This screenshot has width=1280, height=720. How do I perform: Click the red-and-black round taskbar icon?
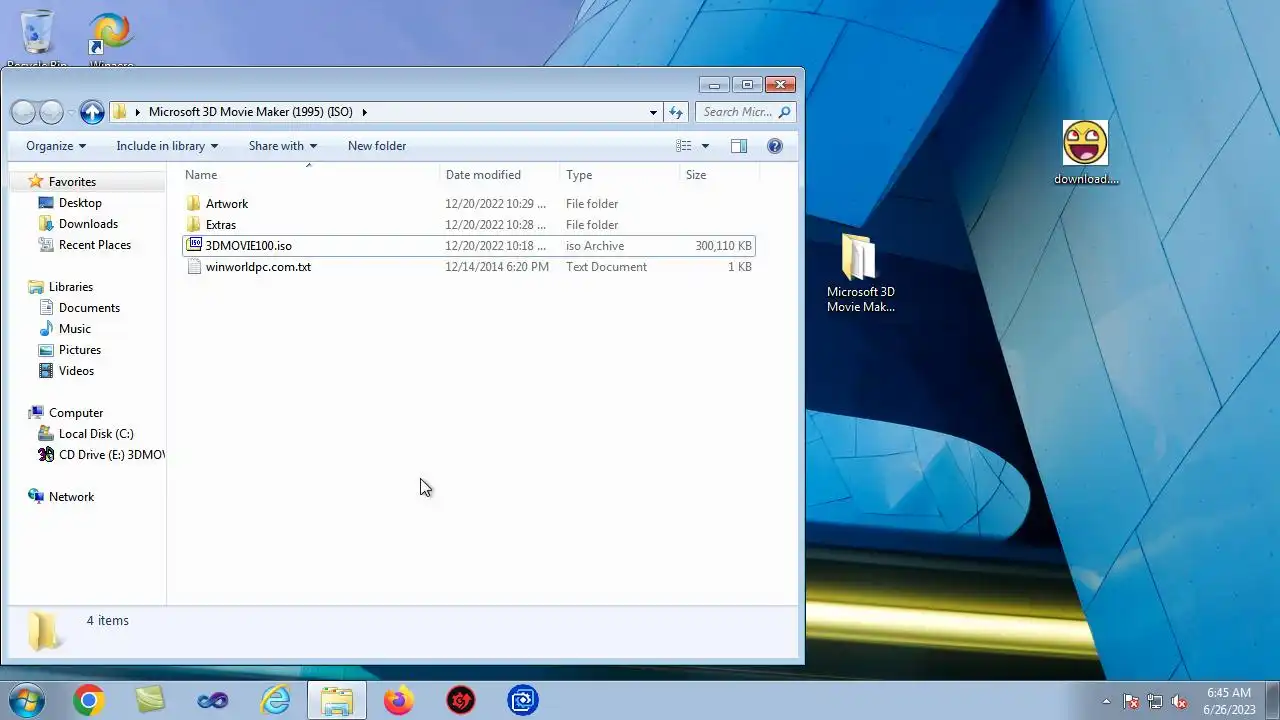[x=460, y=701]
